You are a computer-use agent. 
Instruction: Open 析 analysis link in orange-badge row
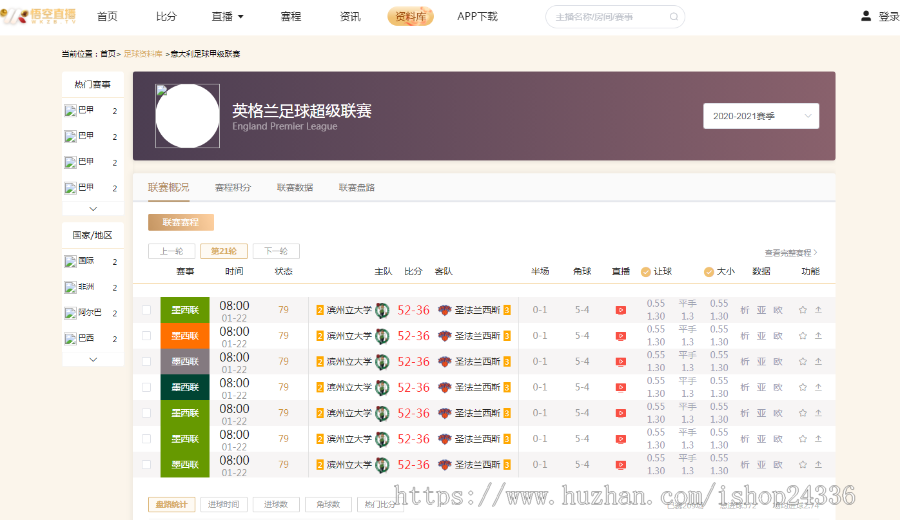pos(744,336)
